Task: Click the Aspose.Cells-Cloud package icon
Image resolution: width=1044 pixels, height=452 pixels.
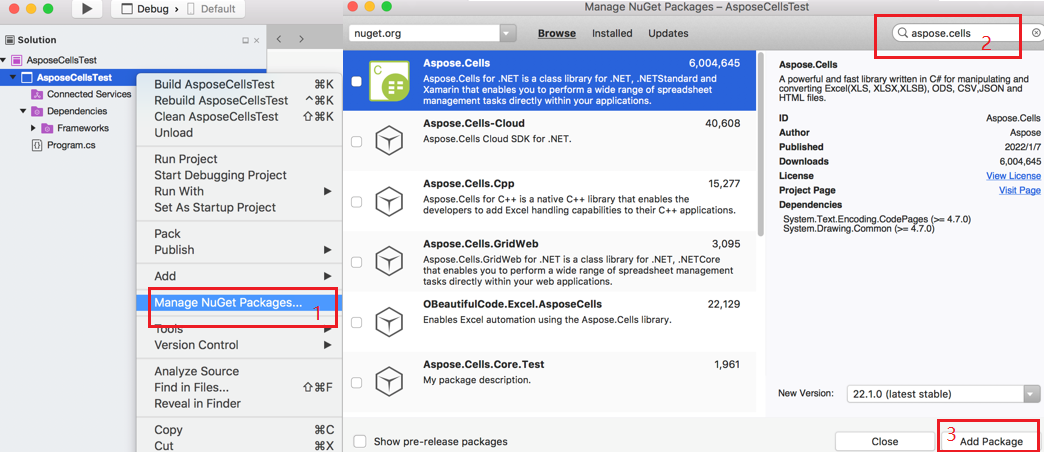Action: (388, 141)
